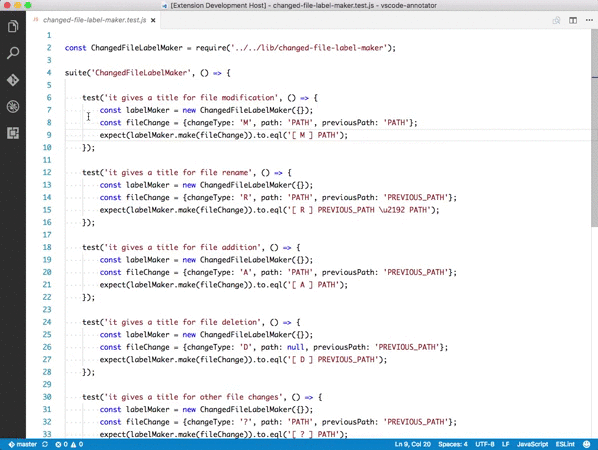598x450 pixels.
Task: Click 'it gives a title for file addition' text
Action: point(182,247)
